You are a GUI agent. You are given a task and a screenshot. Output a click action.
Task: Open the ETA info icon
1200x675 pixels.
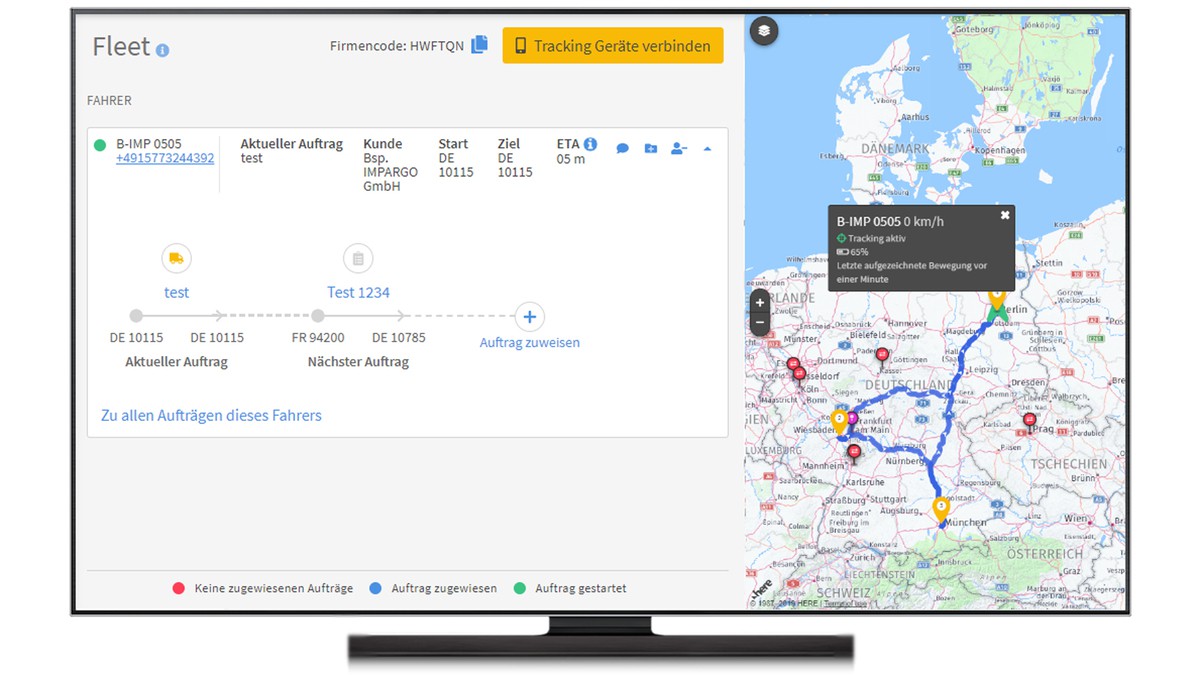[590, 144]
